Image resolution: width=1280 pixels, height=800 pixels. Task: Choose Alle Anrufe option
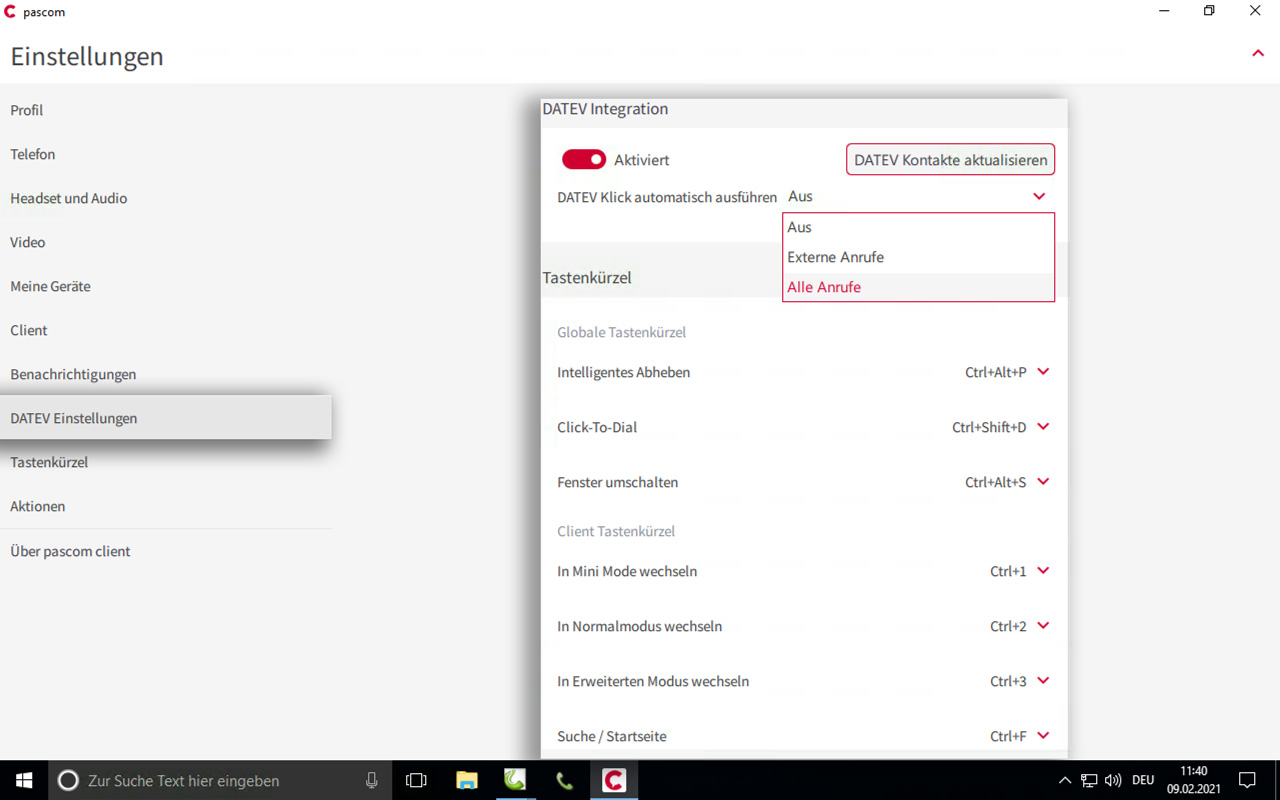[x=918, y=287]
